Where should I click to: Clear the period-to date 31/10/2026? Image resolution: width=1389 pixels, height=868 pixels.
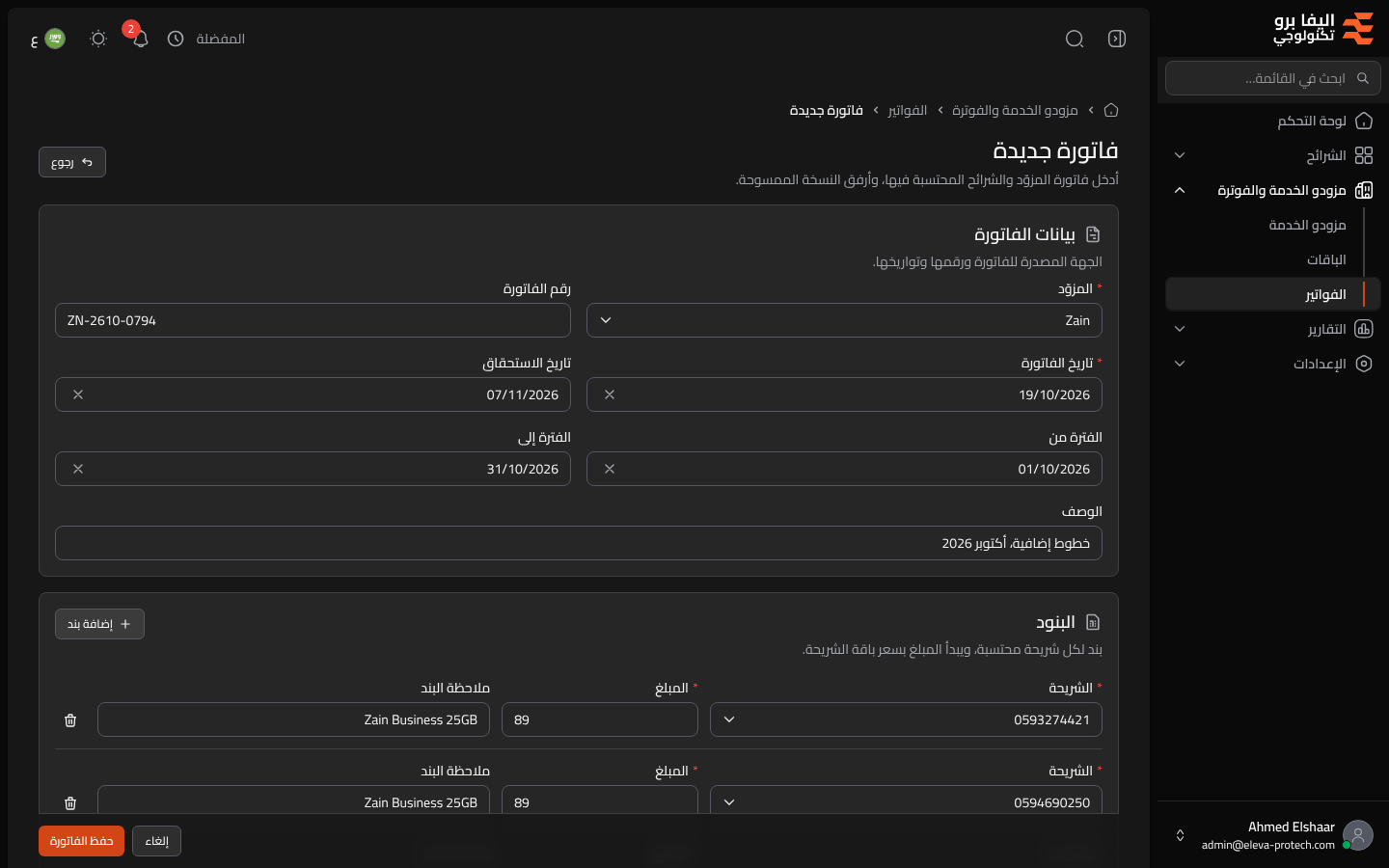click(78, 469)
